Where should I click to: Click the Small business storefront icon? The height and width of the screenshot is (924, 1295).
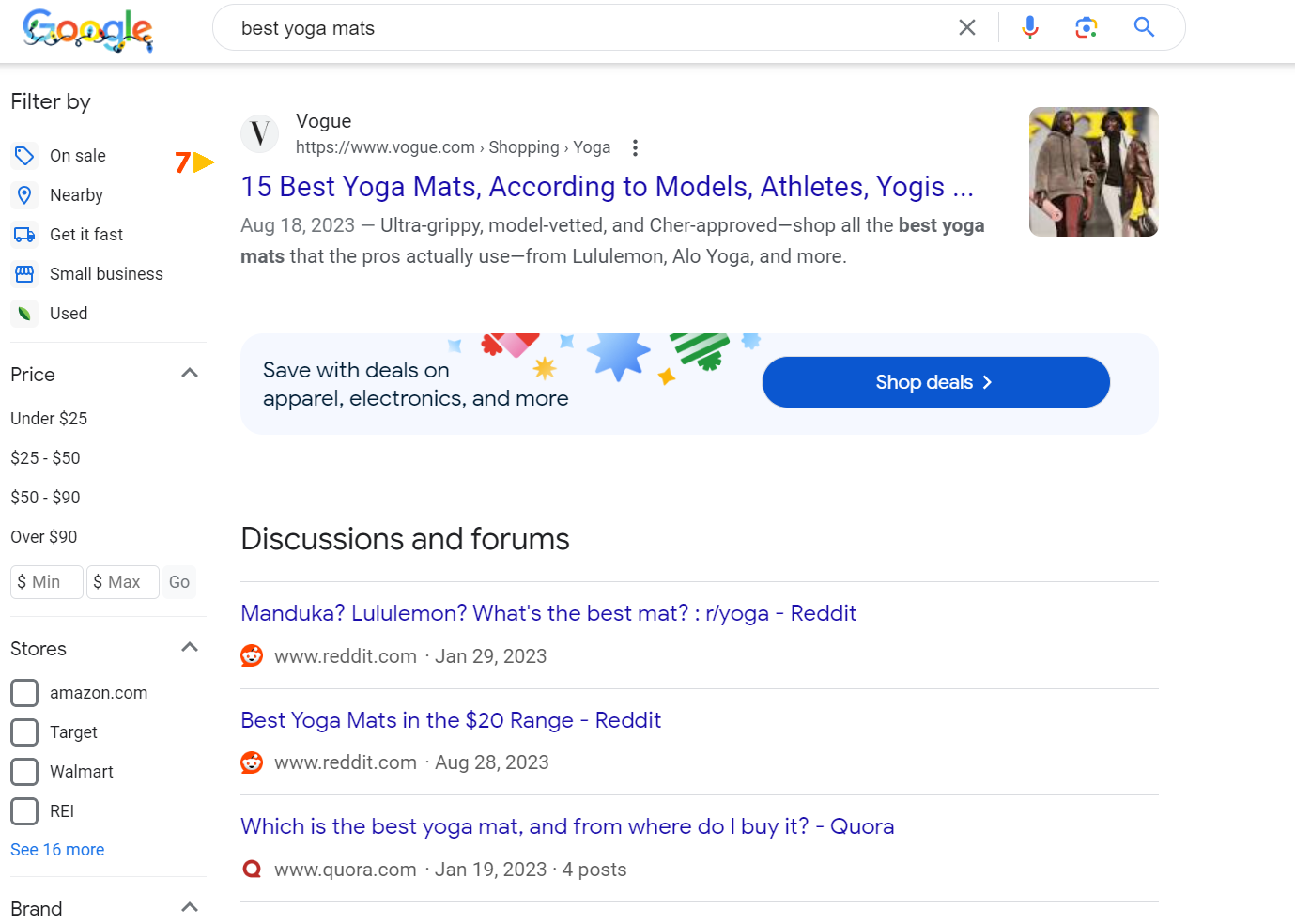click(24, 274)
